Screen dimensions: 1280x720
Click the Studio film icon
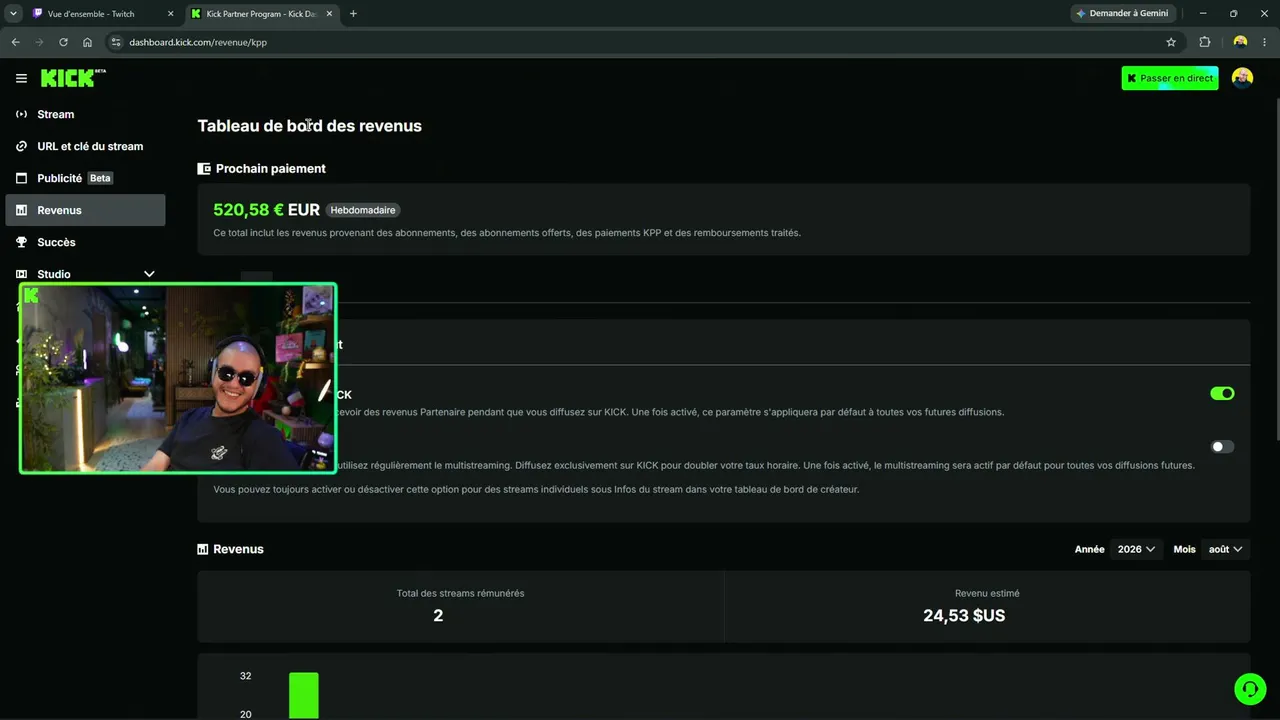click(x=21, y=274)
